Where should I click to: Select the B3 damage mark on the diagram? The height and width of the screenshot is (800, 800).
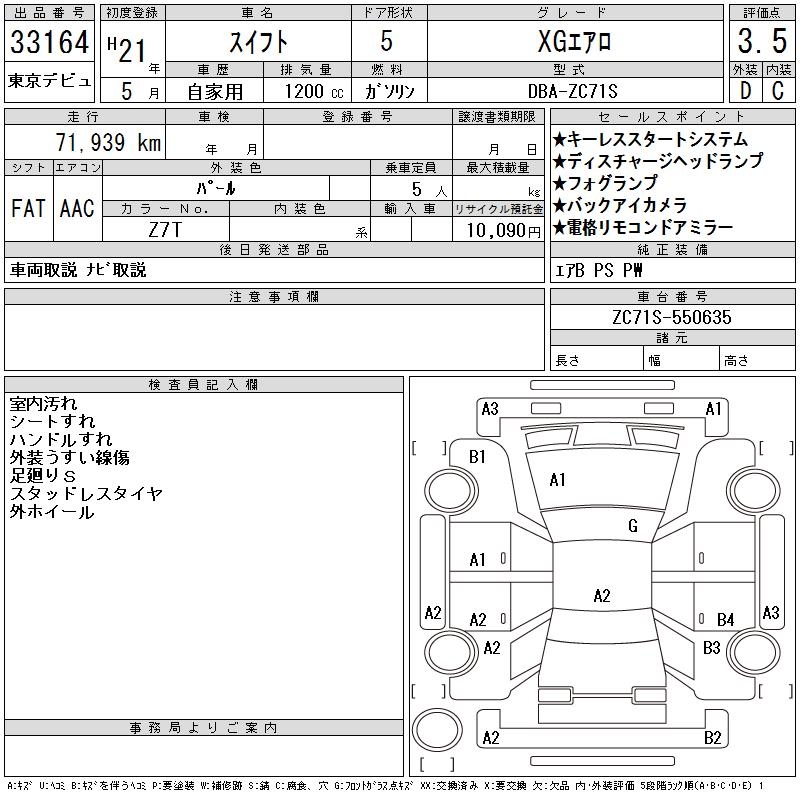pos(711,648)
